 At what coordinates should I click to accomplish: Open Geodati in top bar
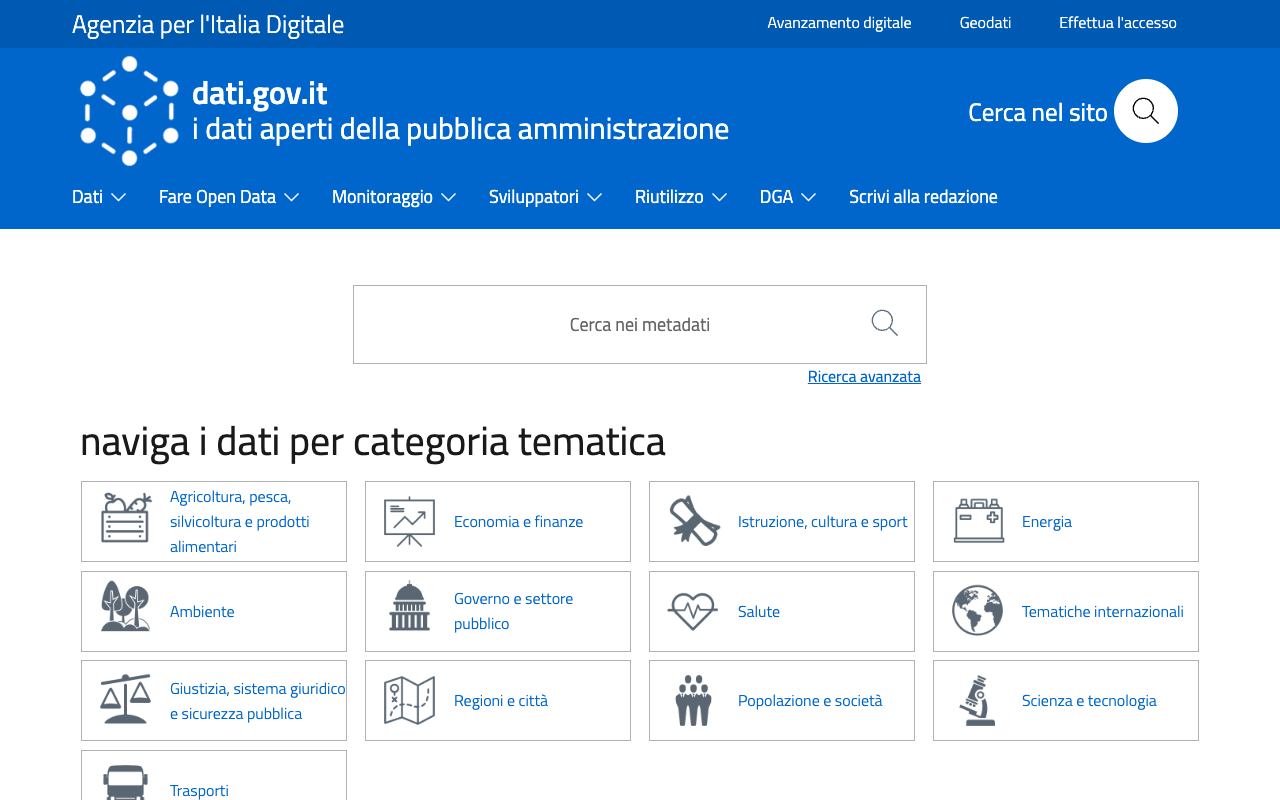click(x=985, y=22)
